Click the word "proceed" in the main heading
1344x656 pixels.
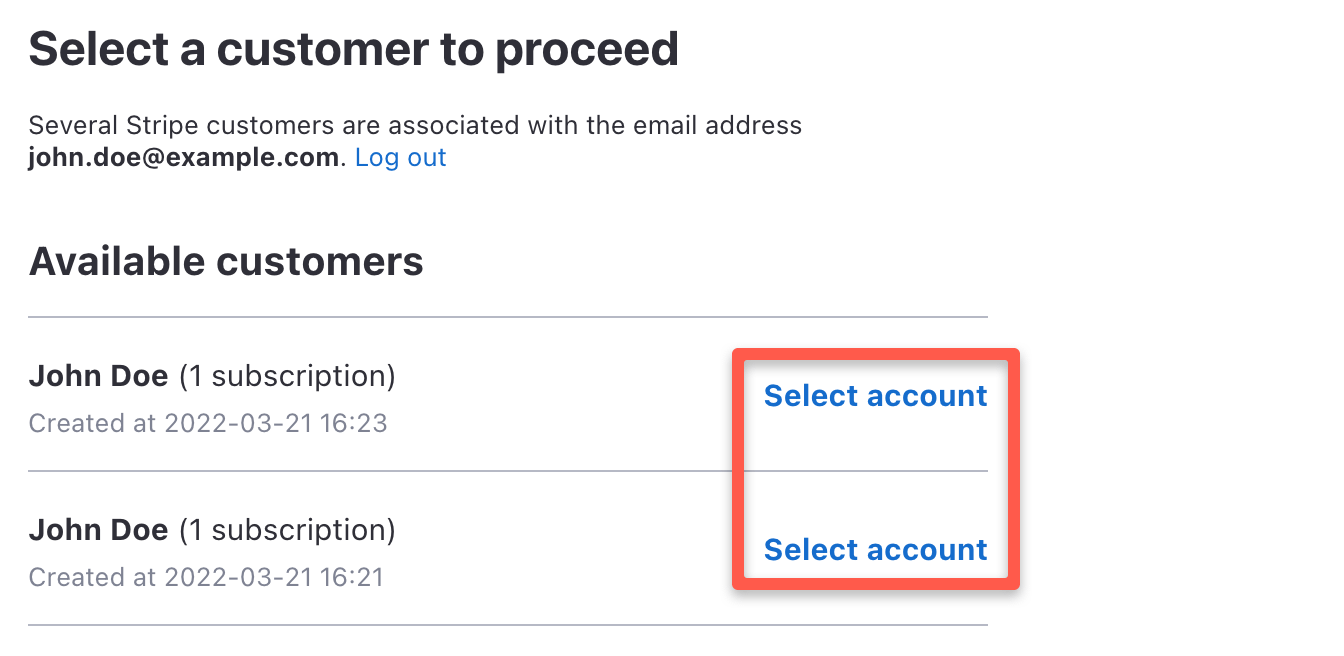[587, 48]
